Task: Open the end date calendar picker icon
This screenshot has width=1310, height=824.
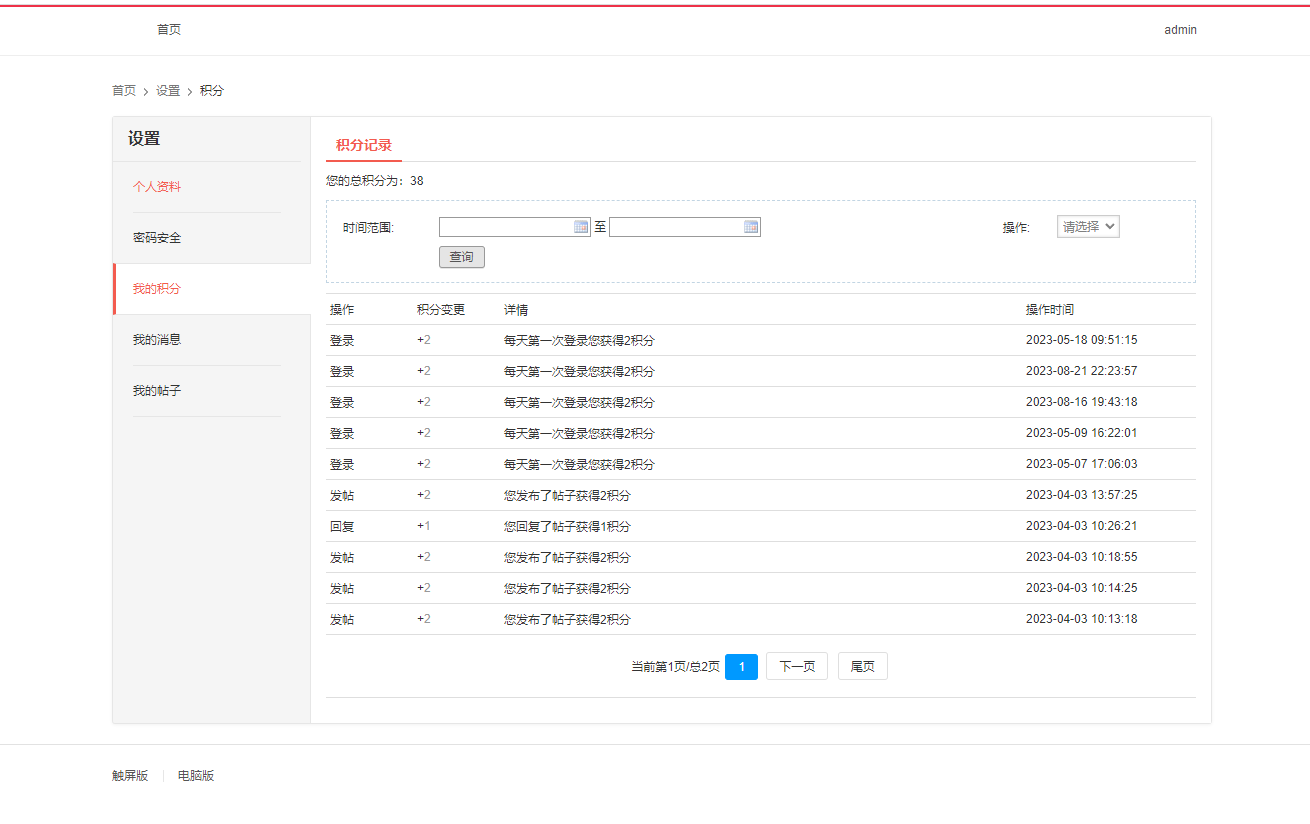Action: 751,226
